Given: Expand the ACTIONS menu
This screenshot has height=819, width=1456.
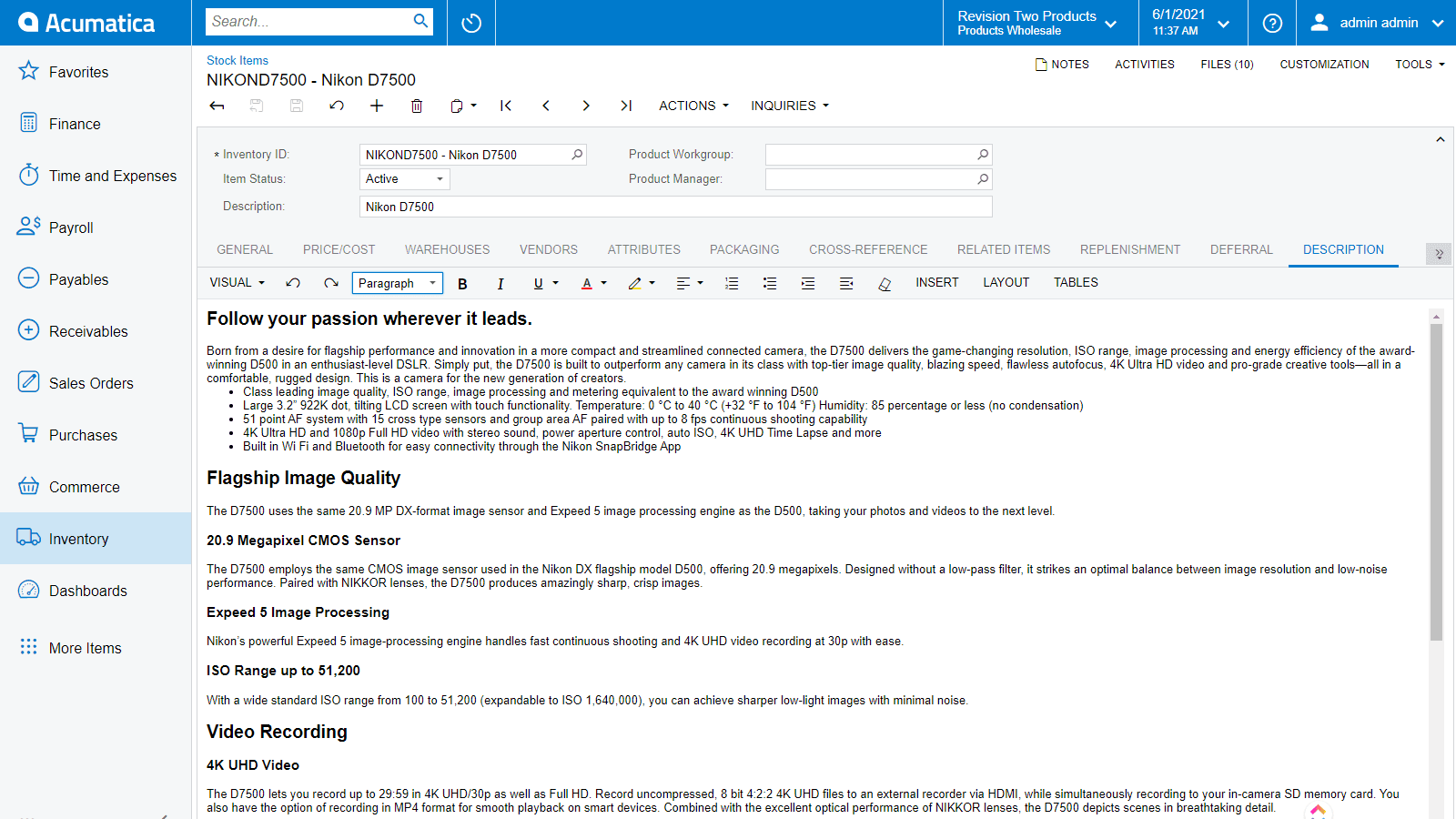Looking at the screenshot, I should coord(693,106).
